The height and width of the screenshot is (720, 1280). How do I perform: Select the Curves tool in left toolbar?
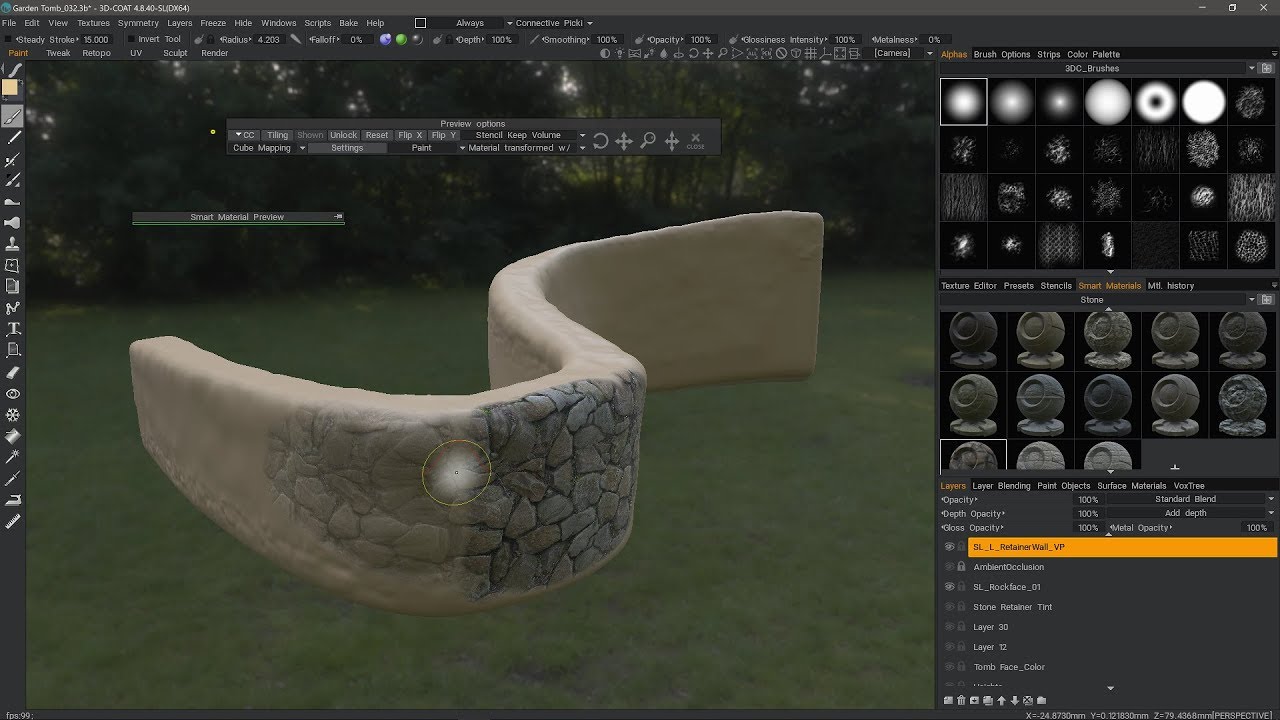13,308
